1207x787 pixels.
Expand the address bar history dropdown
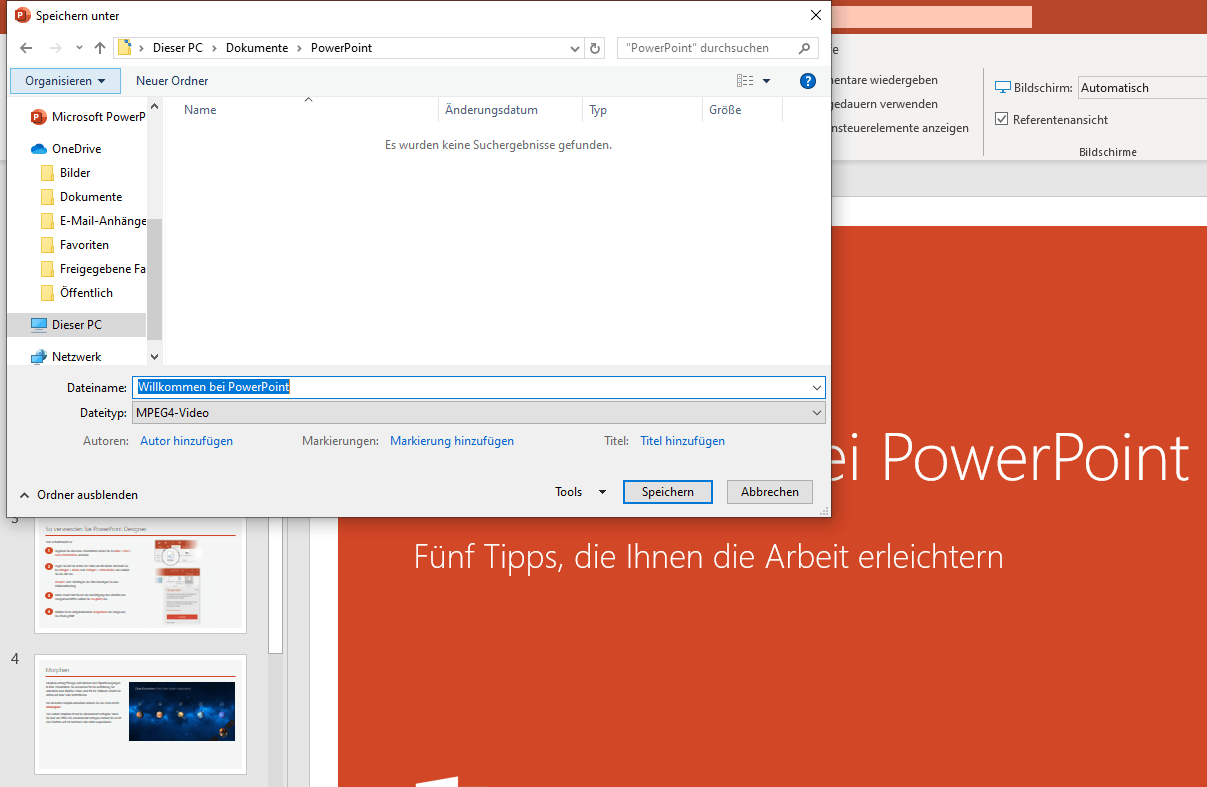pos(575,48)
